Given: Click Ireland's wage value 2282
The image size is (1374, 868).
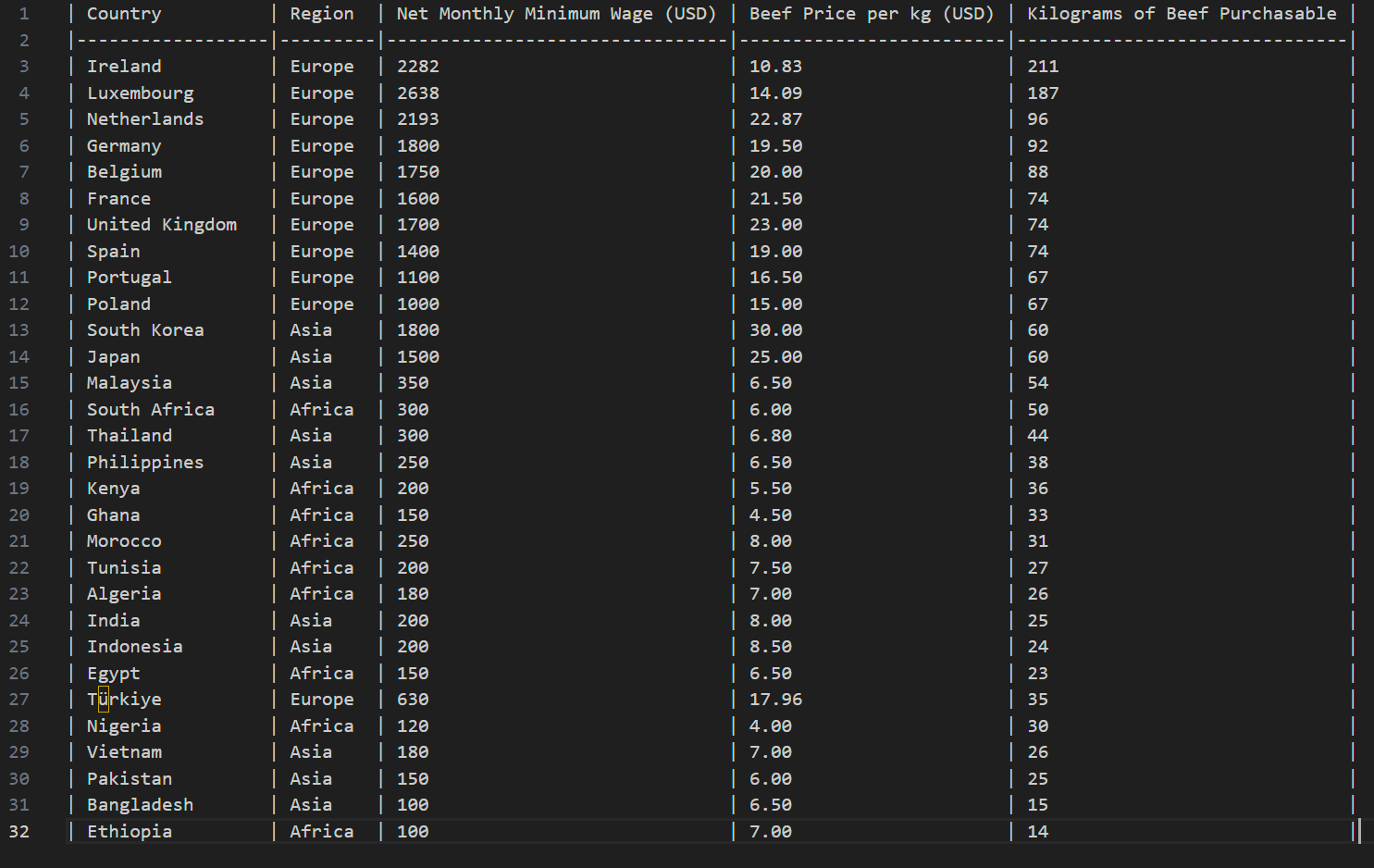Looking at the screenshot, I should (x=418, y=67).
